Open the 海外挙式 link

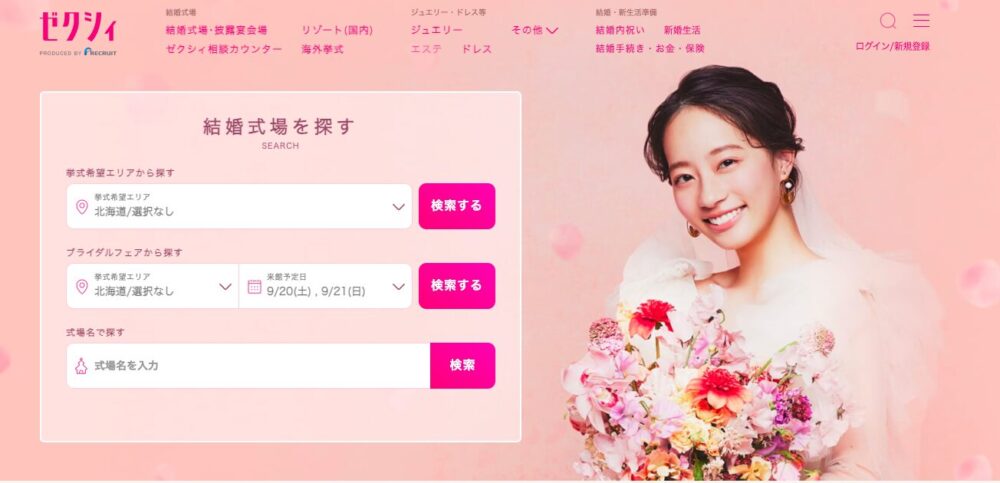tap(323, 49)
